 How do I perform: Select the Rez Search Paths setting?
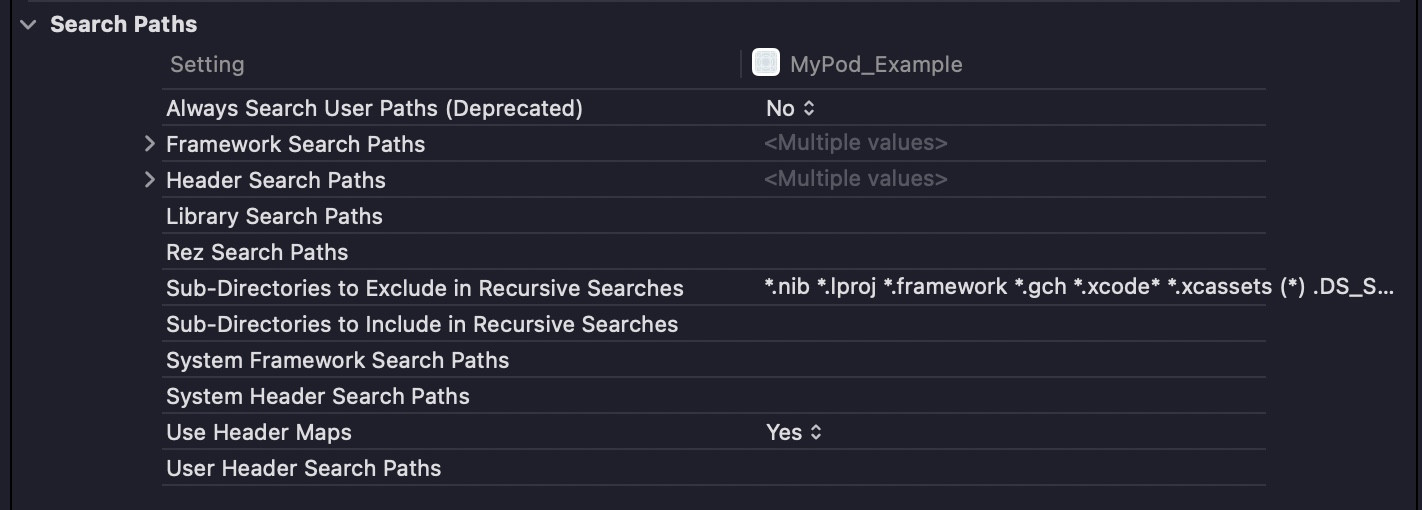[x=257, y=252]
